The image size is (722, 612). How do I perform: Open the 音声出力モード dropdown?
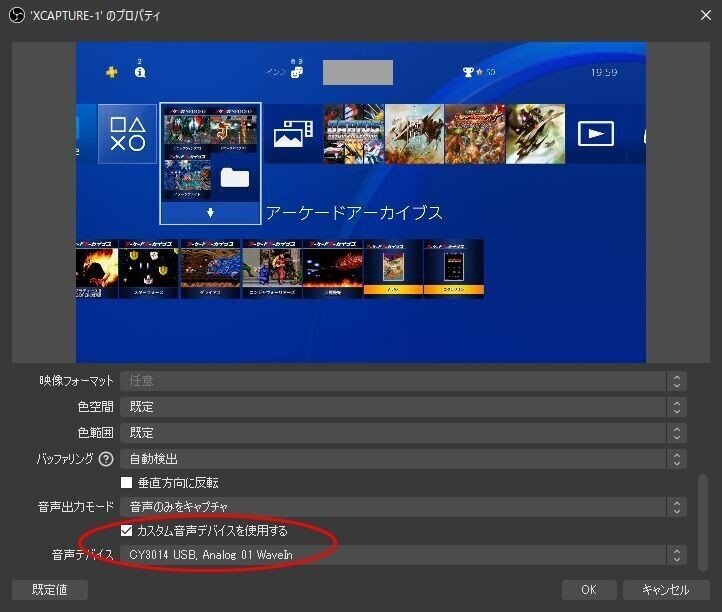(x=403, y=507)
